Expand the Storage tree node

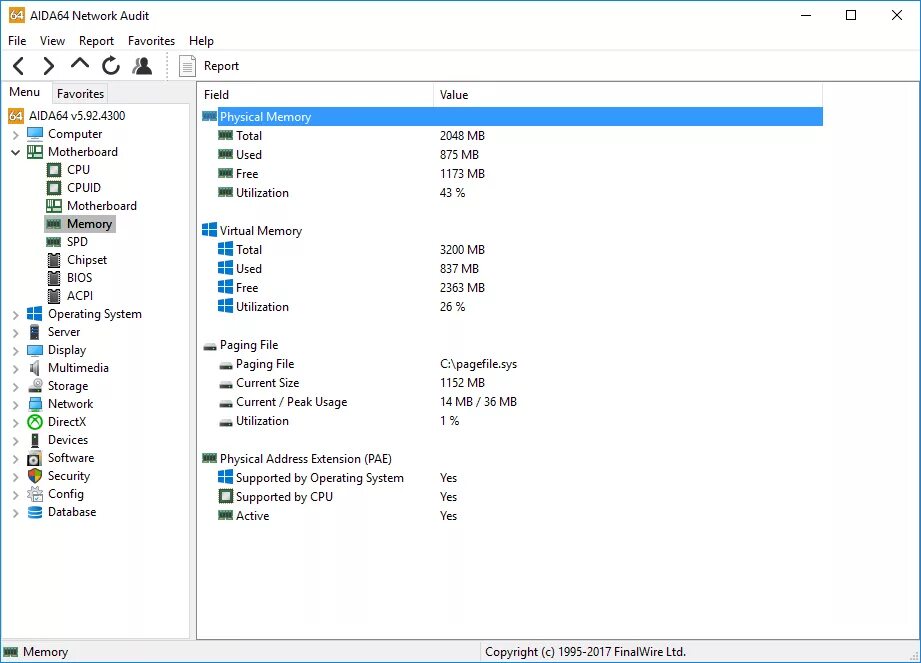pos(16,386)
